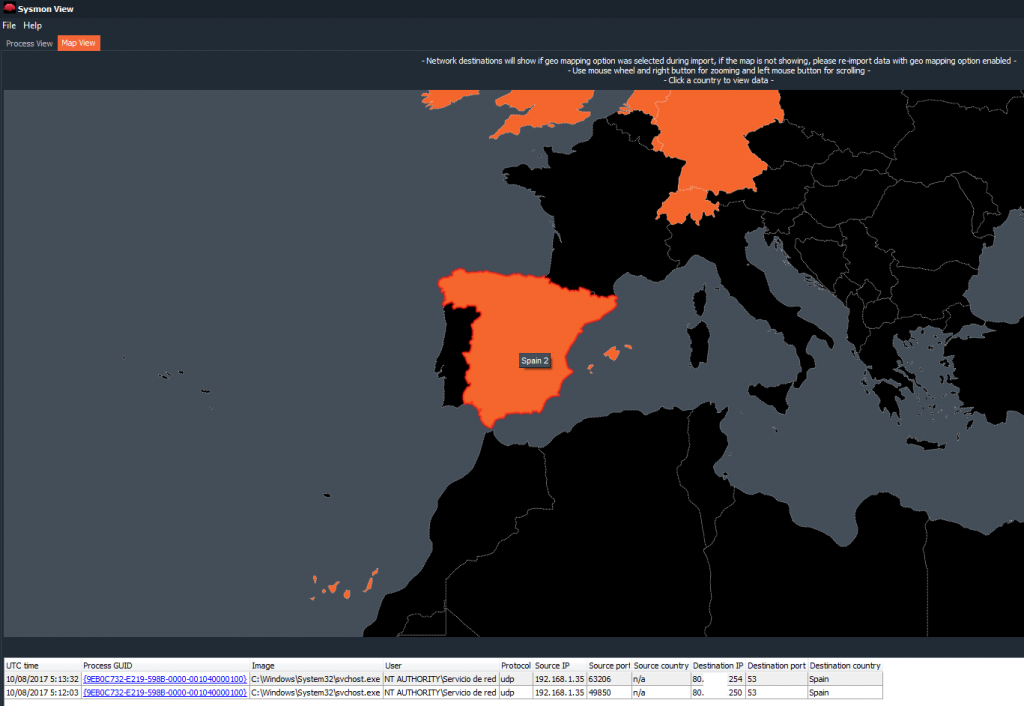1024x706 pixels.
Task: Sort by the UTC time column header
Action: tap(23, 666)
